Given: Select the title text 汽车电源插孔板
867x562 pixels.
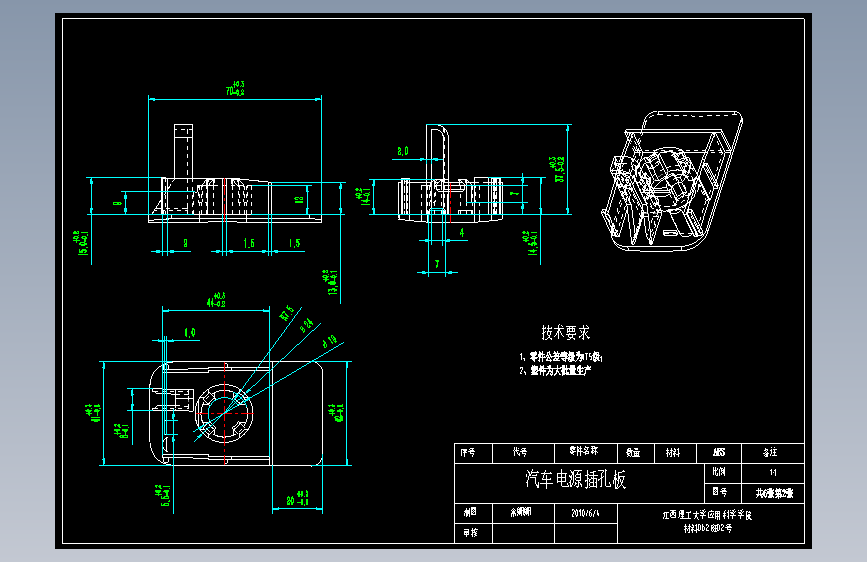Looking at the screenshot, I should [x=576, y=479].
